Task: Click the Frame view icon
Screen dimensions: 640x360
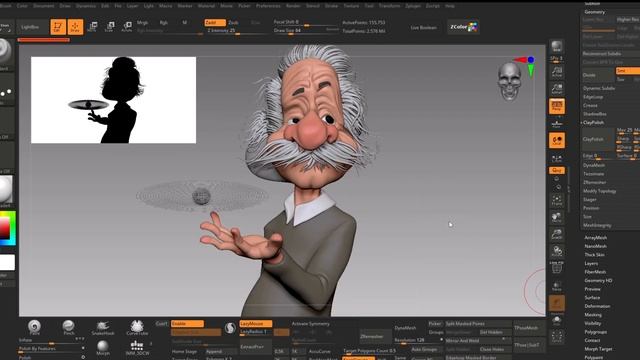Action: 557,200
